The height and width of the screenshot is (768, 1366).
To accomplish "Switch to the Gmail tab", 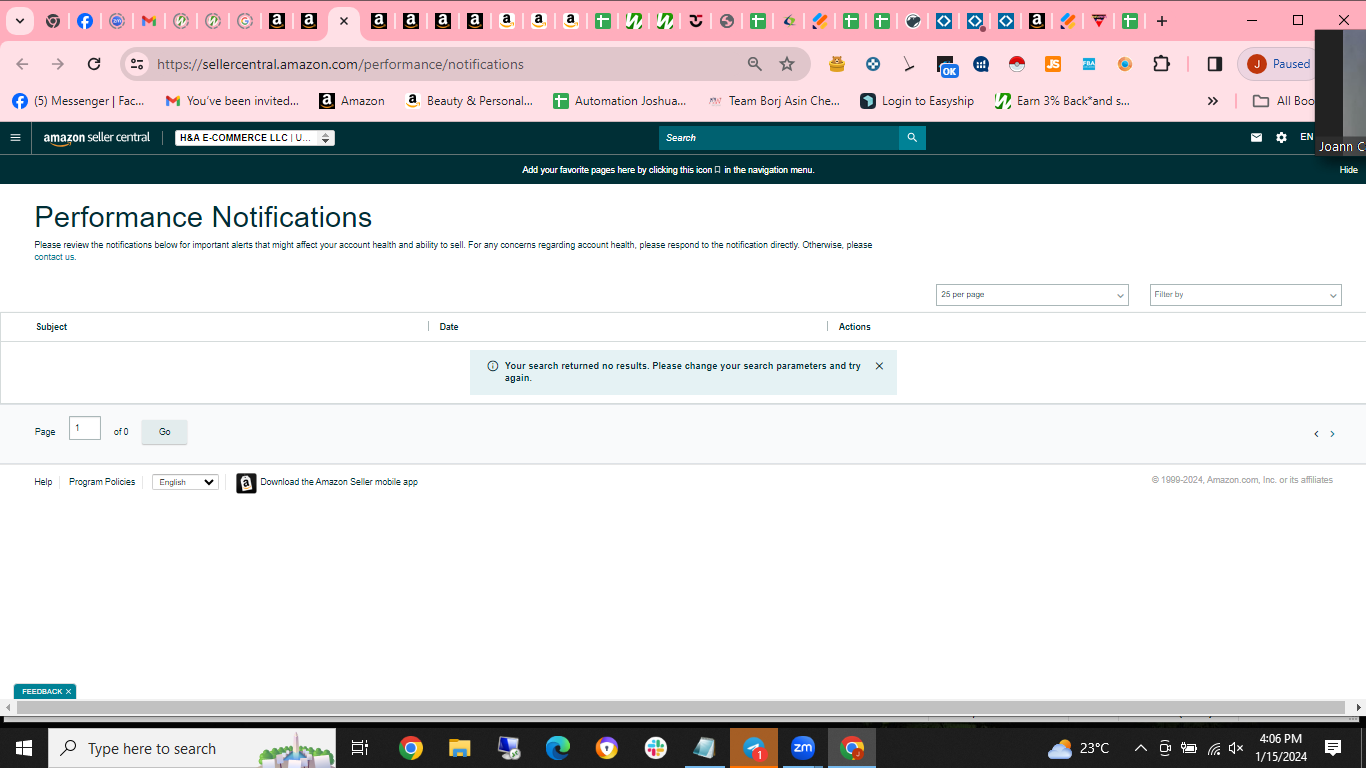I will [149, 21].
